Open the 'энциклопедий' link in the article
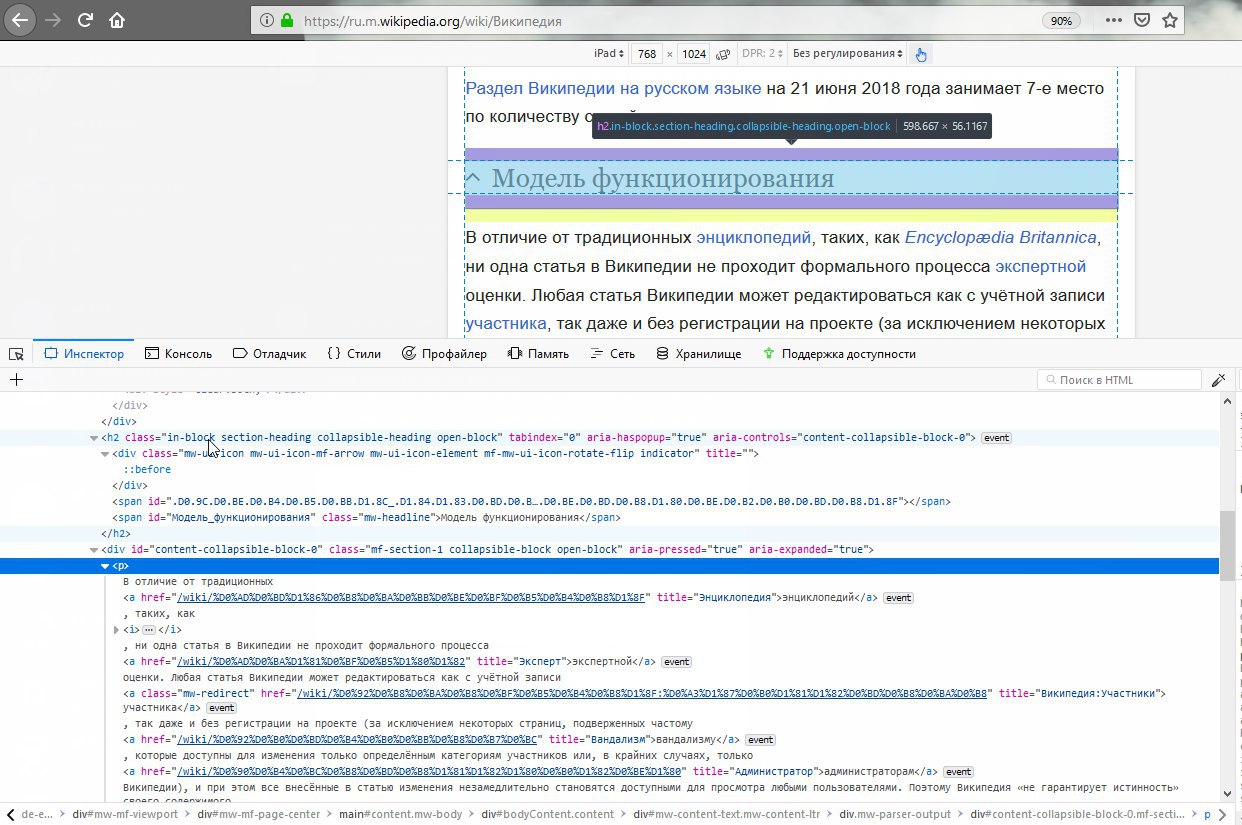The width and height of the screenshot is (1242, 825). (x=754, y=238)
